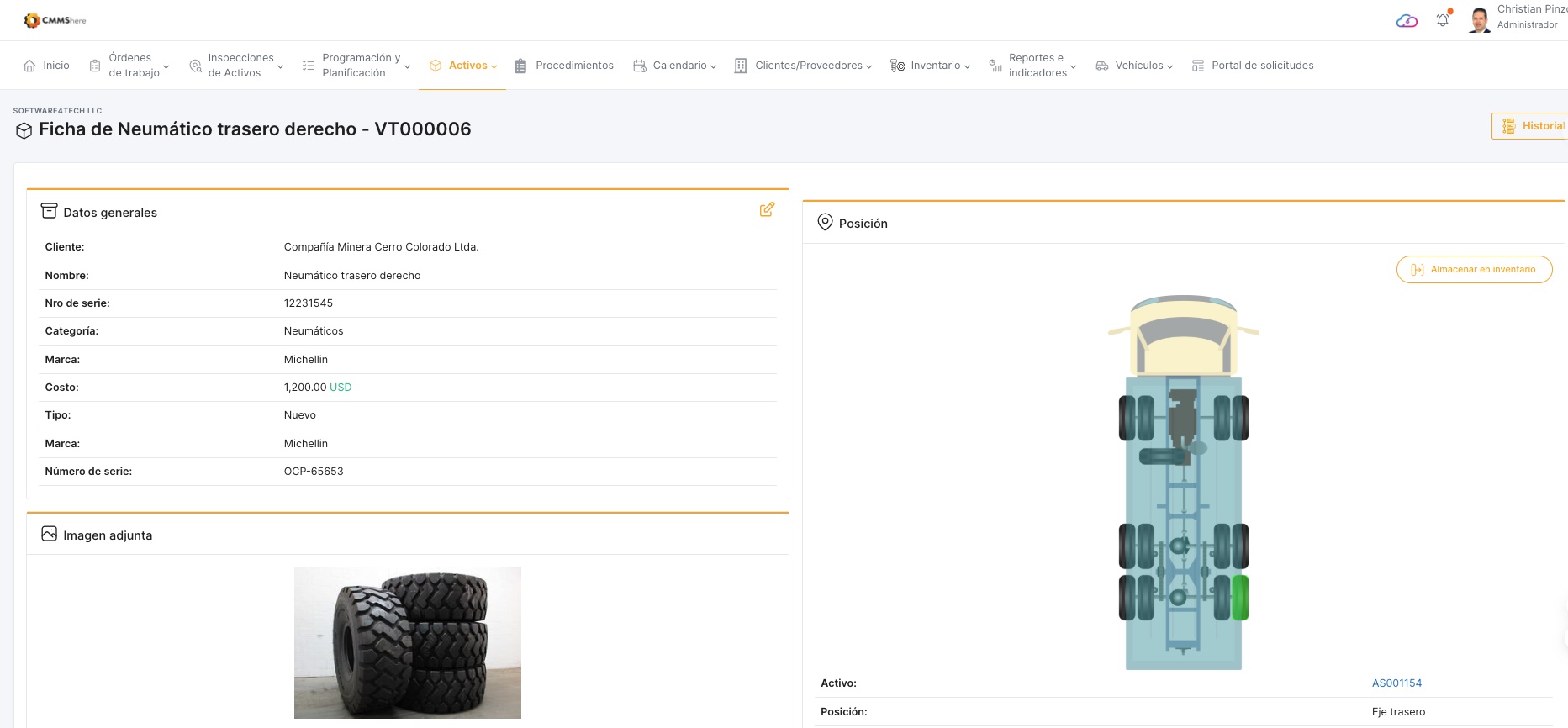
Task: Open the Calendario dropdown menu
Action: coord(675,66)
